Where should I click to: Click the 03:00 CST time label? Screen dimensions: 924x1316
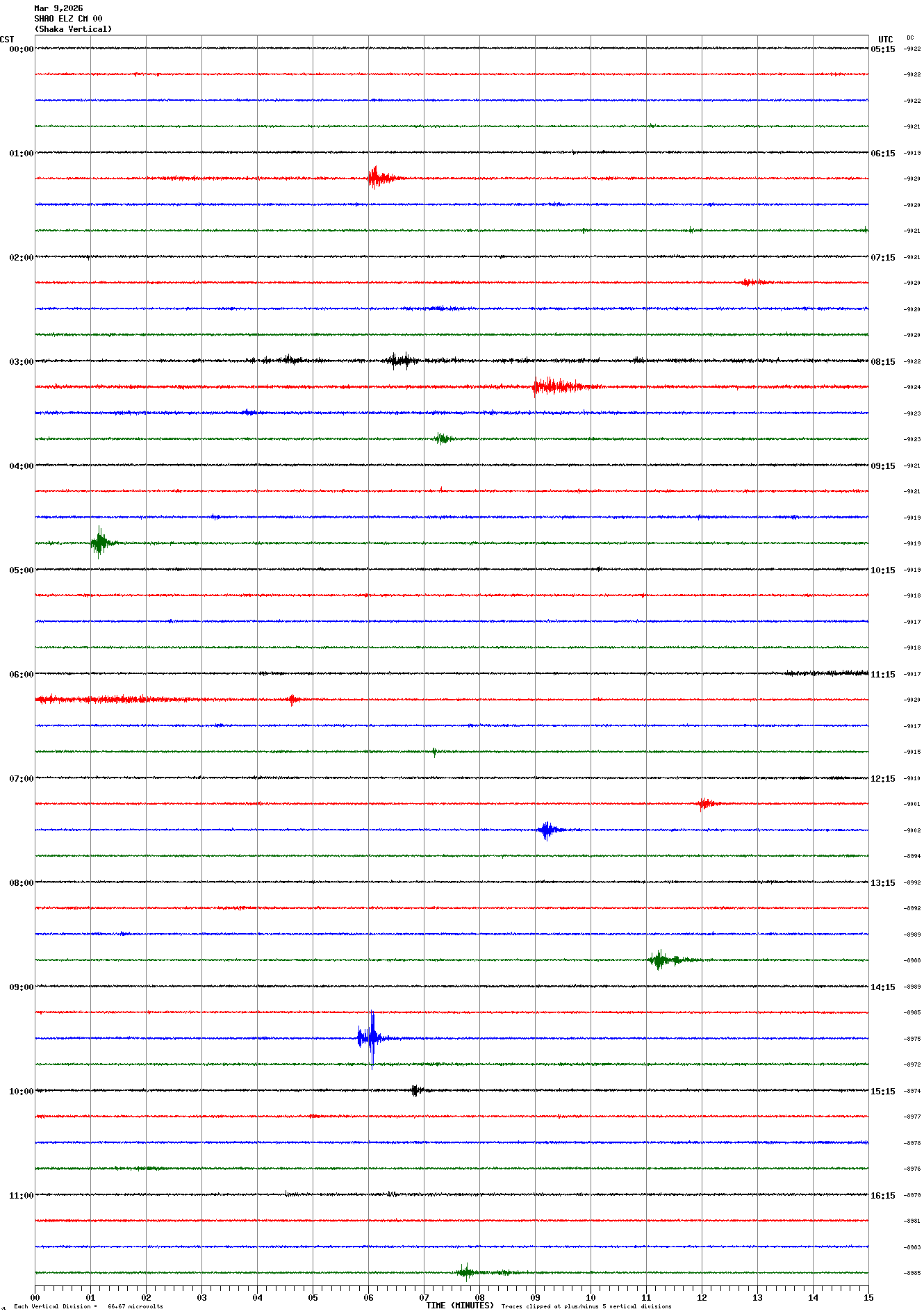(21, 362)
